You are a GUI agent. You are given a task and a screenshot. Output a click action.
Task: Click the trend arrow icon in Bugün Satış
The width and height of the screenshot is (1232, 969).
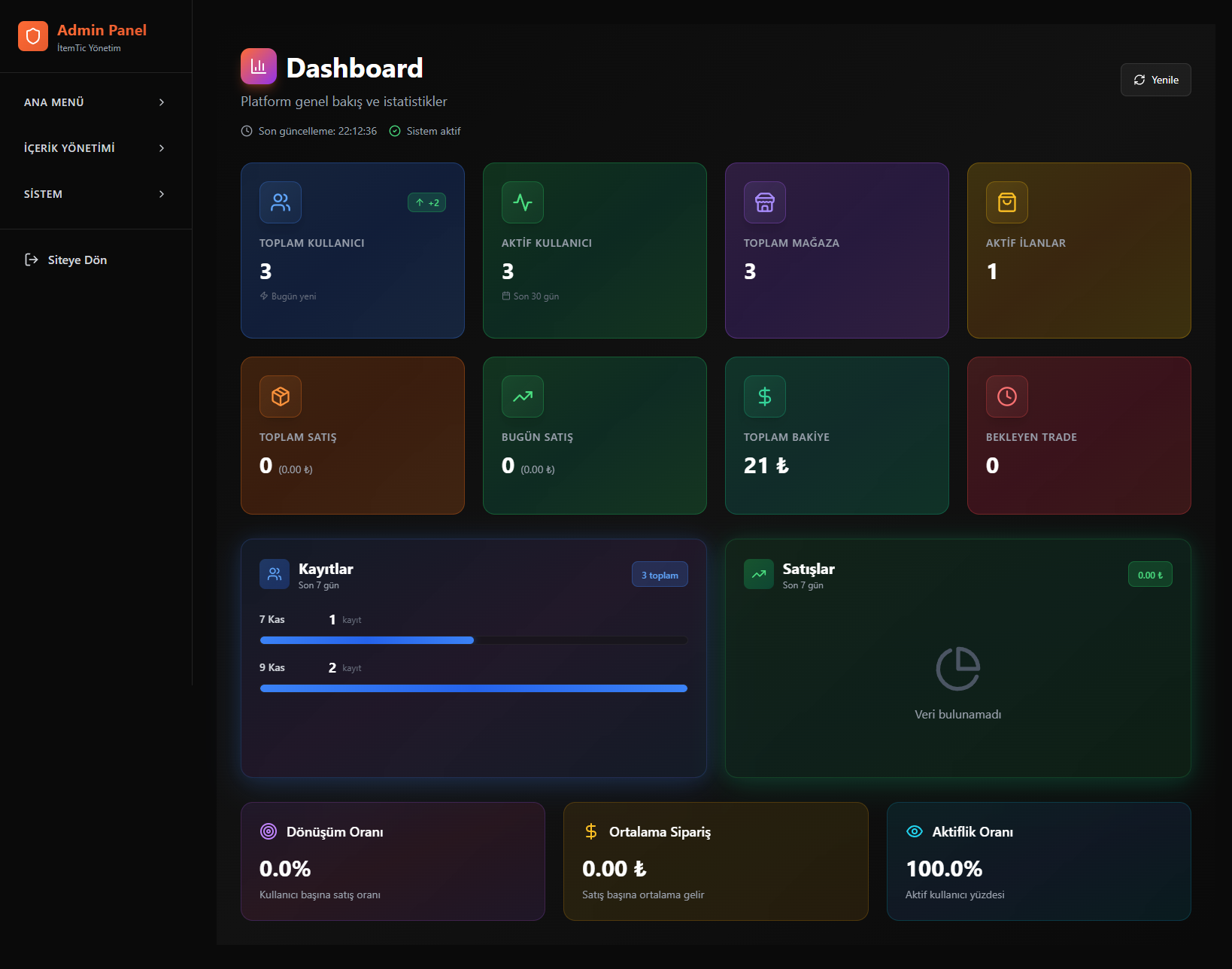tap(523, 396)
